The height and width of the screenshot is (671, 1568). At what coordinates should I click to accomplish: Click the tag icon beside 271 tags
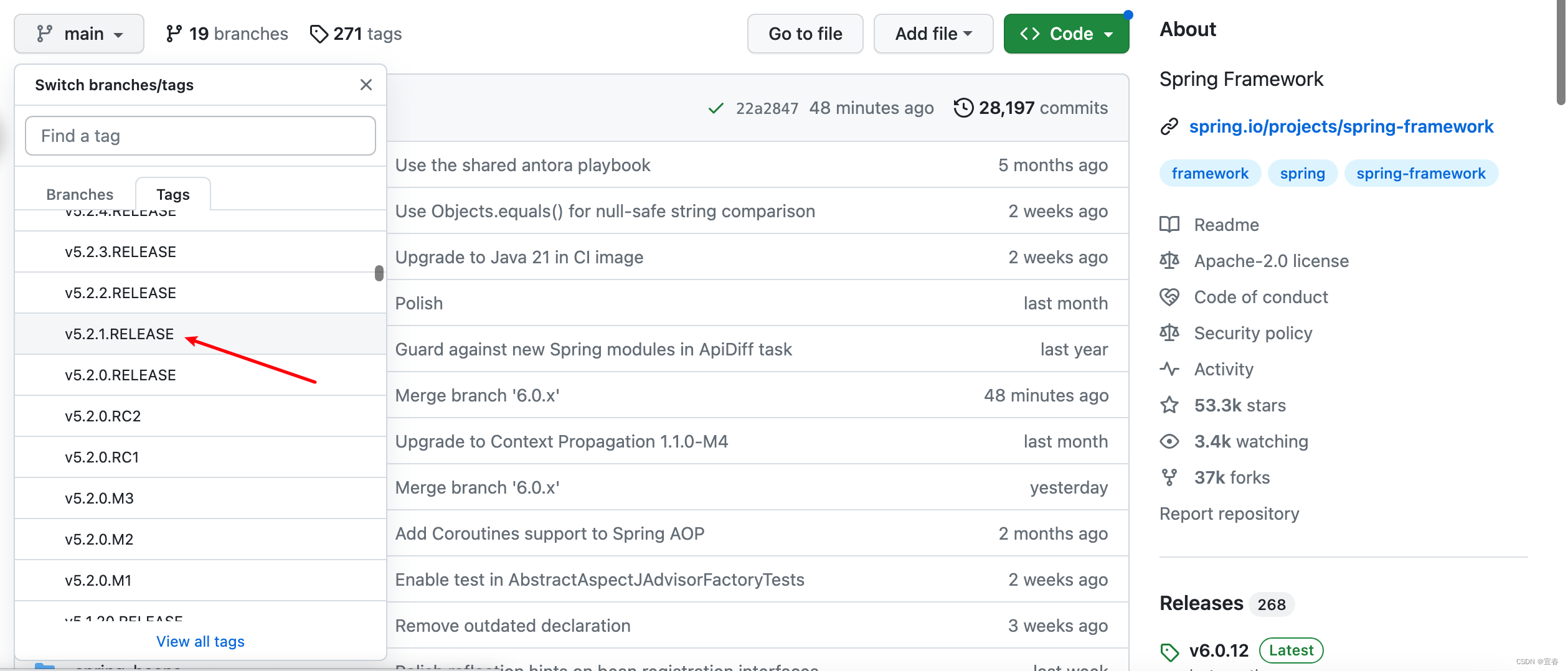click(x=318, y=34)
